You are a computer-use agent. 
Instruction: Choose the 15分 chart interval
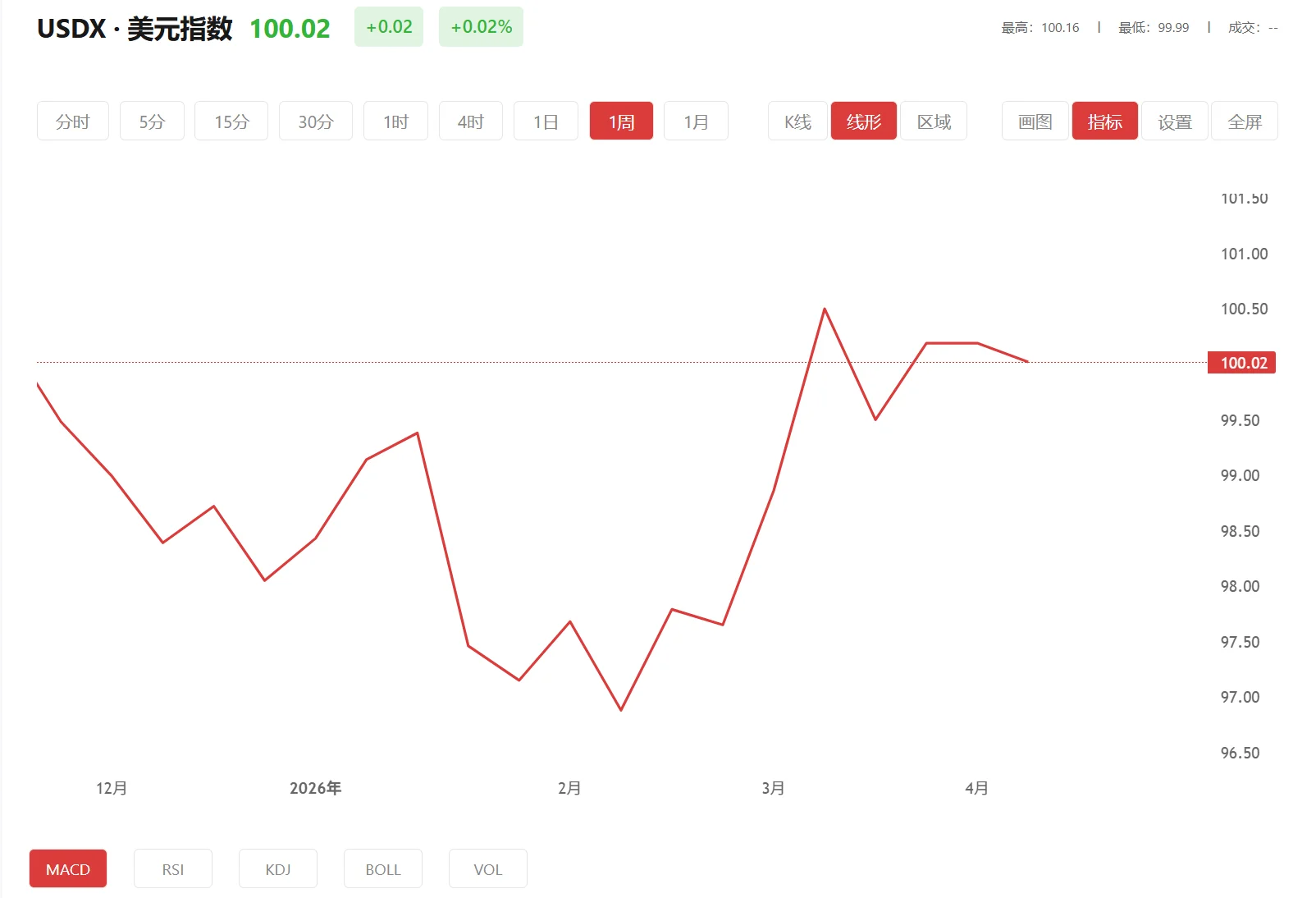coord(231,121)
